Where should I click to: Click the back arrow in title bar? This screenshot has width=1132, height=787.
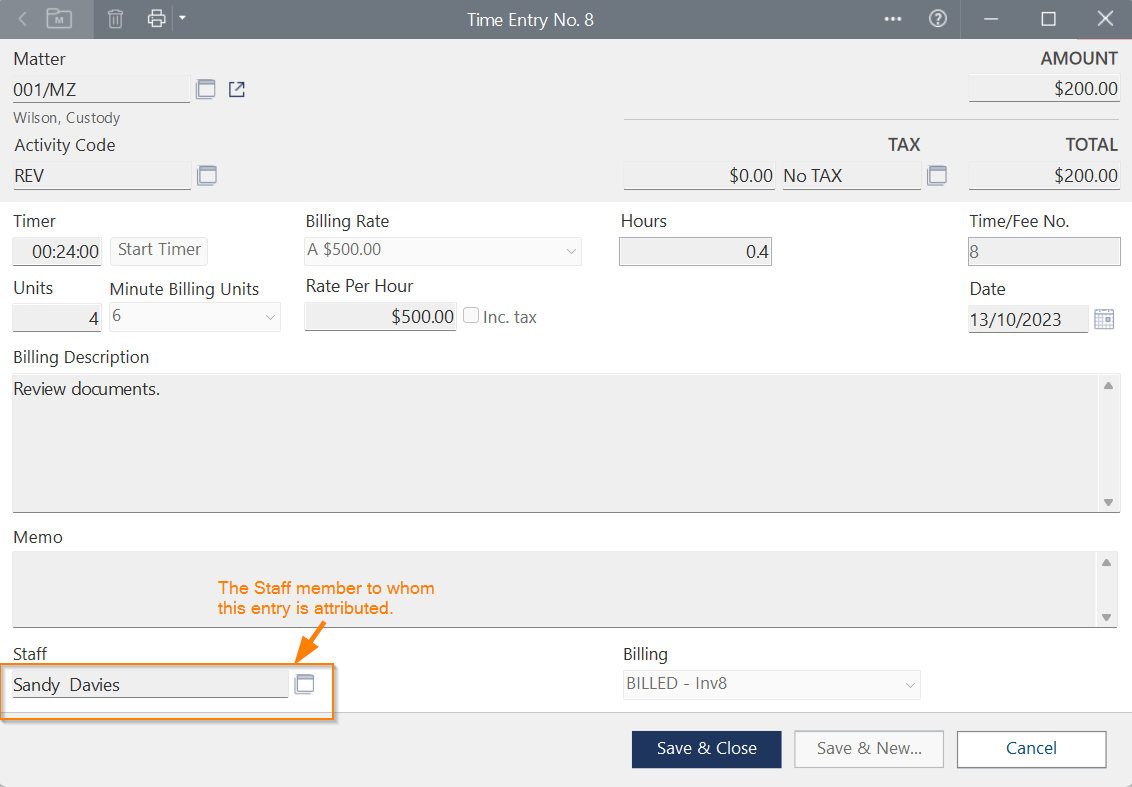click(x=23, y=19)
